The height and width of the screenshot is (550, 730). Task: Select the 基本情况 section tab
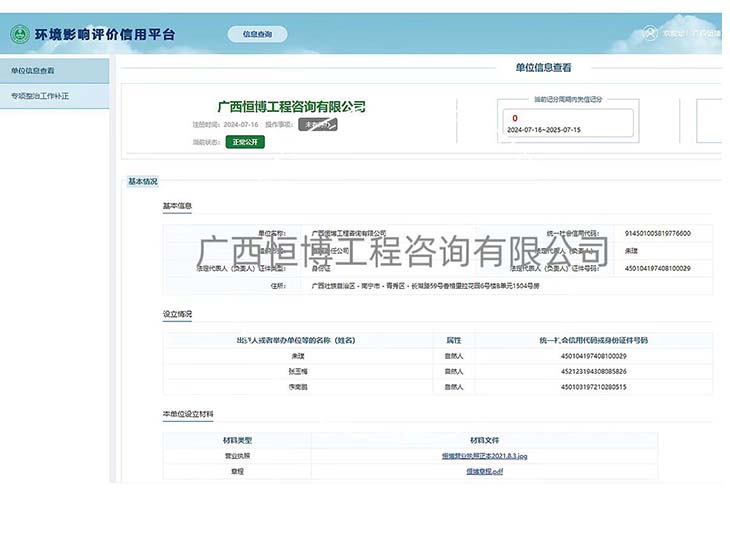[x=143, y=181]
